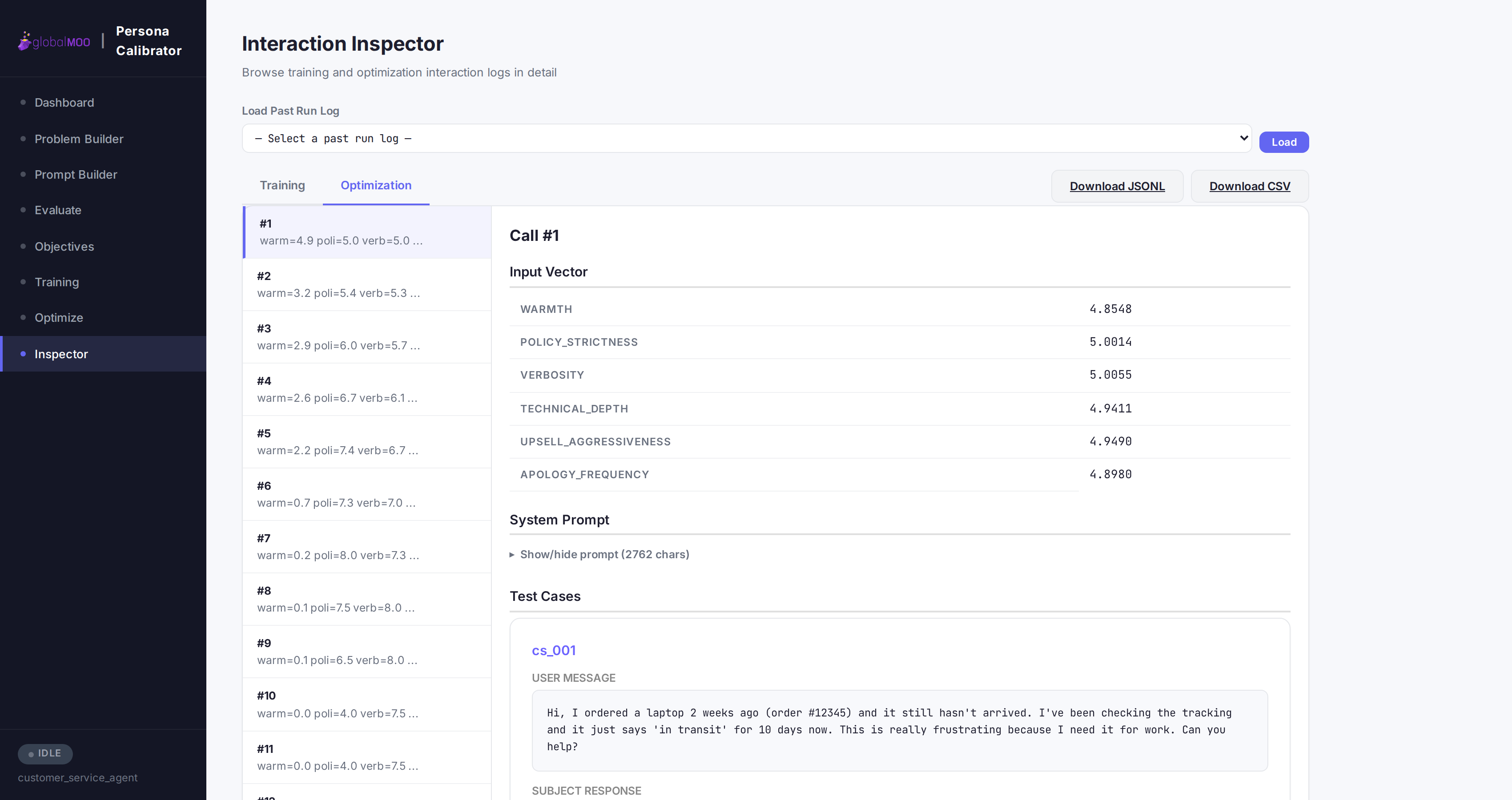Click the WARMTH parameter label
Image resolution: width=1512 pixels, height=800 pixels.
546,309
